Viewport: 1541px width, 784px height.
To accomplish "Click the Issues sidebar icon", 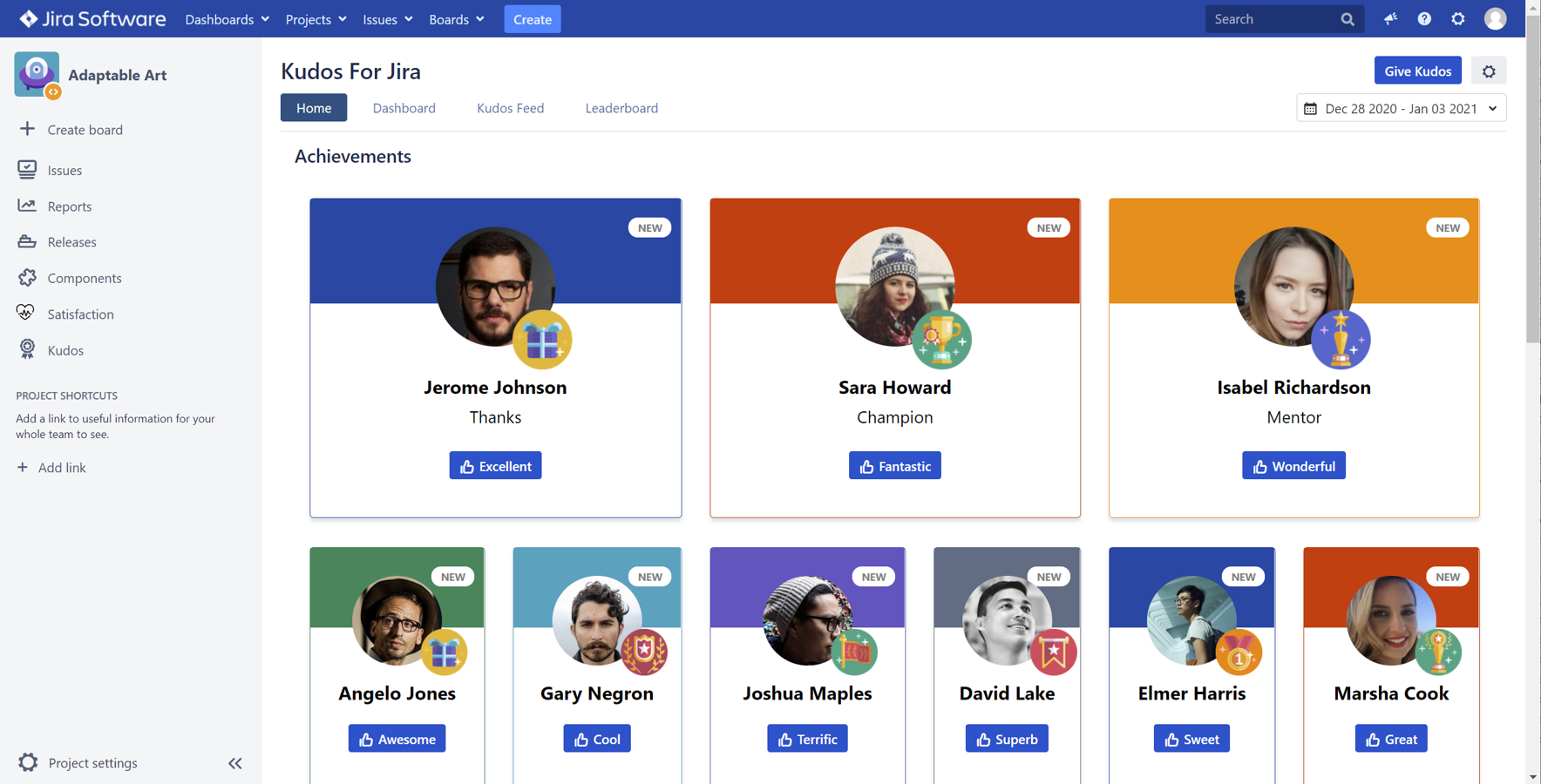I will tap(27, 169).
